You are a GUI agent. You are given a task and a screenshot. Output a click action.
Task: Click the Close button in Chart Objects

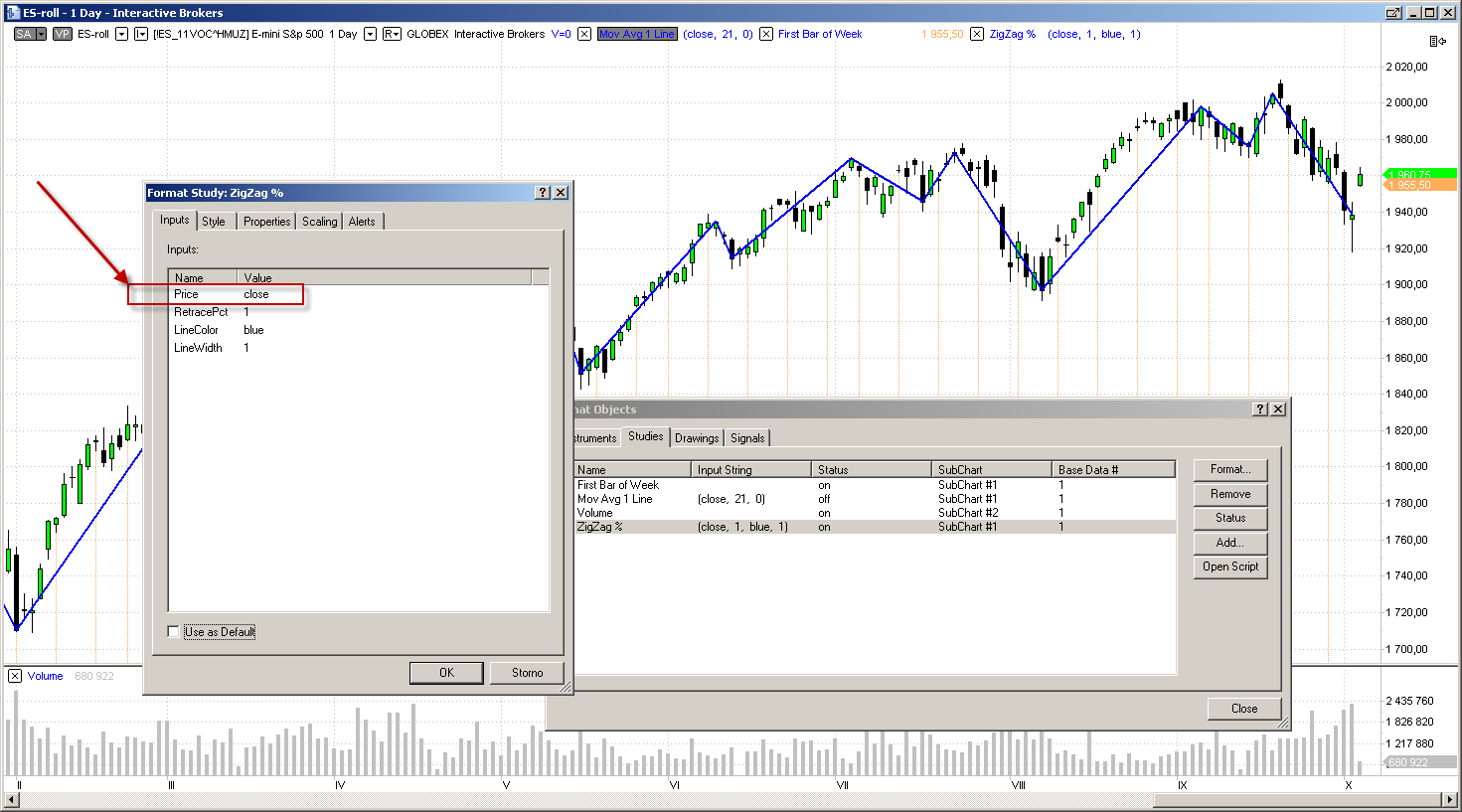click(1244, 709)
